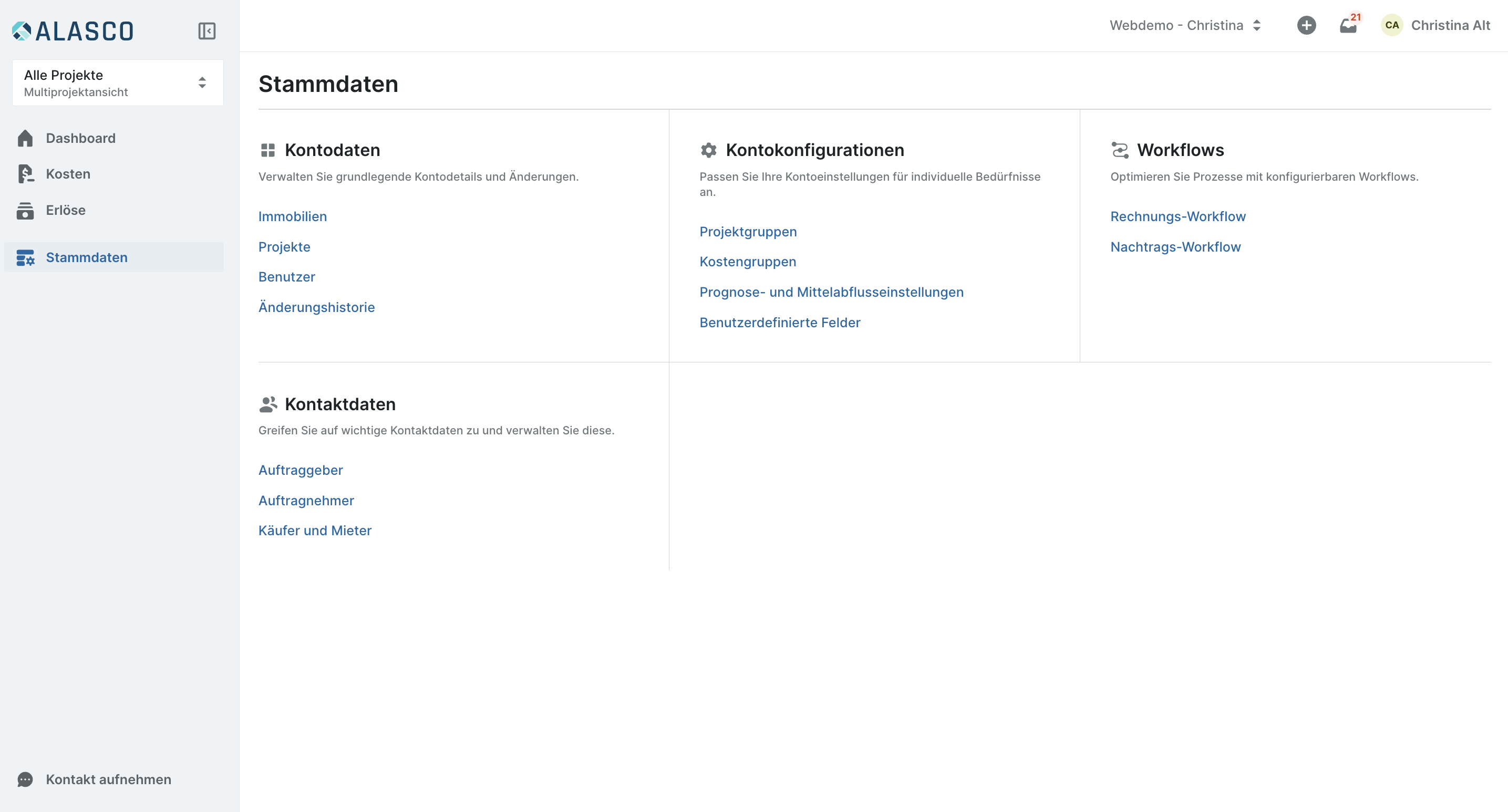Open Prognose- und Mittelabflusseinstellungen link
The image size is (1508, 812).
831,292
